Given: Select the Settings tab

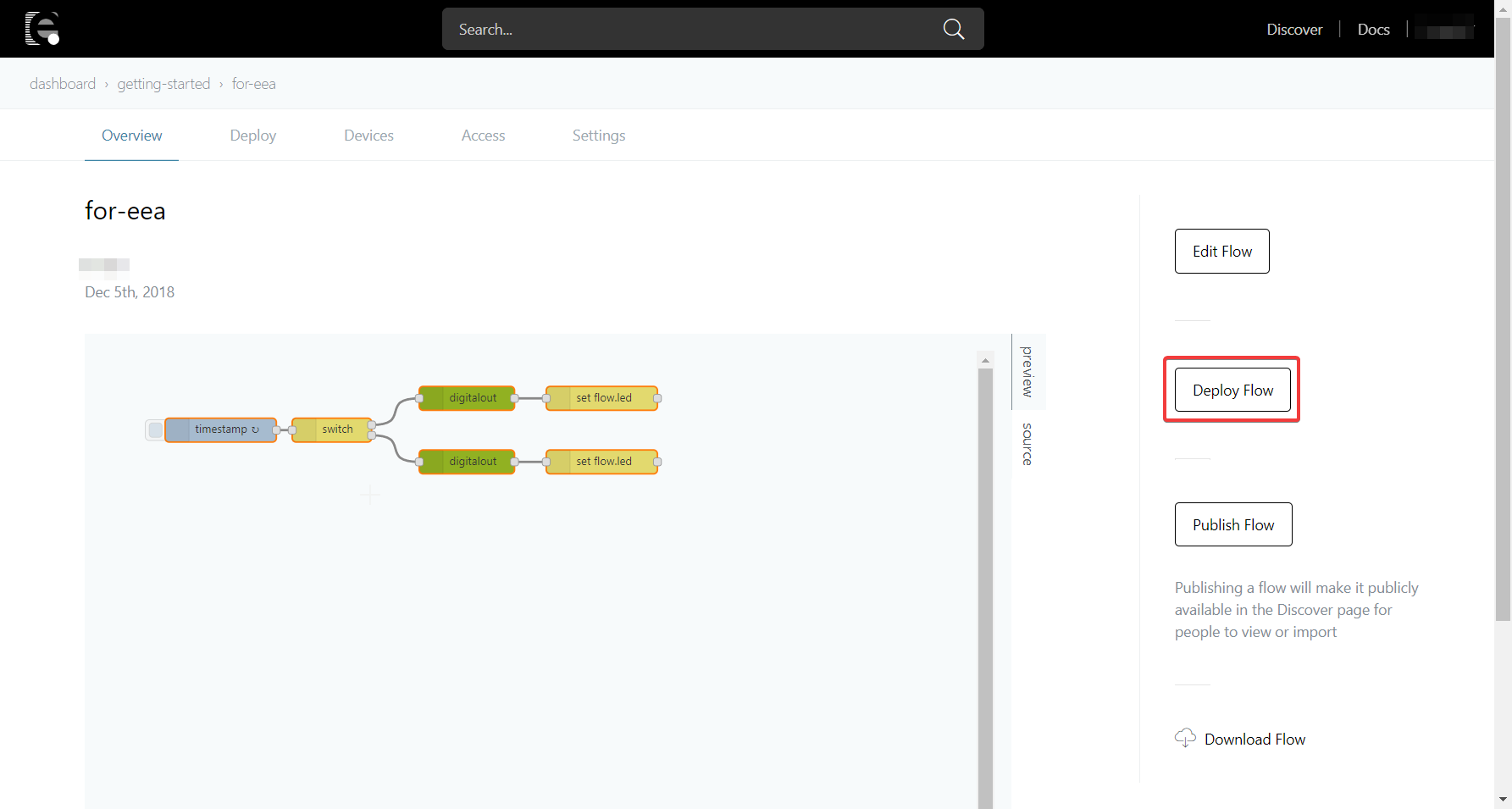Looking at the screenshot, I should (598, 135).
